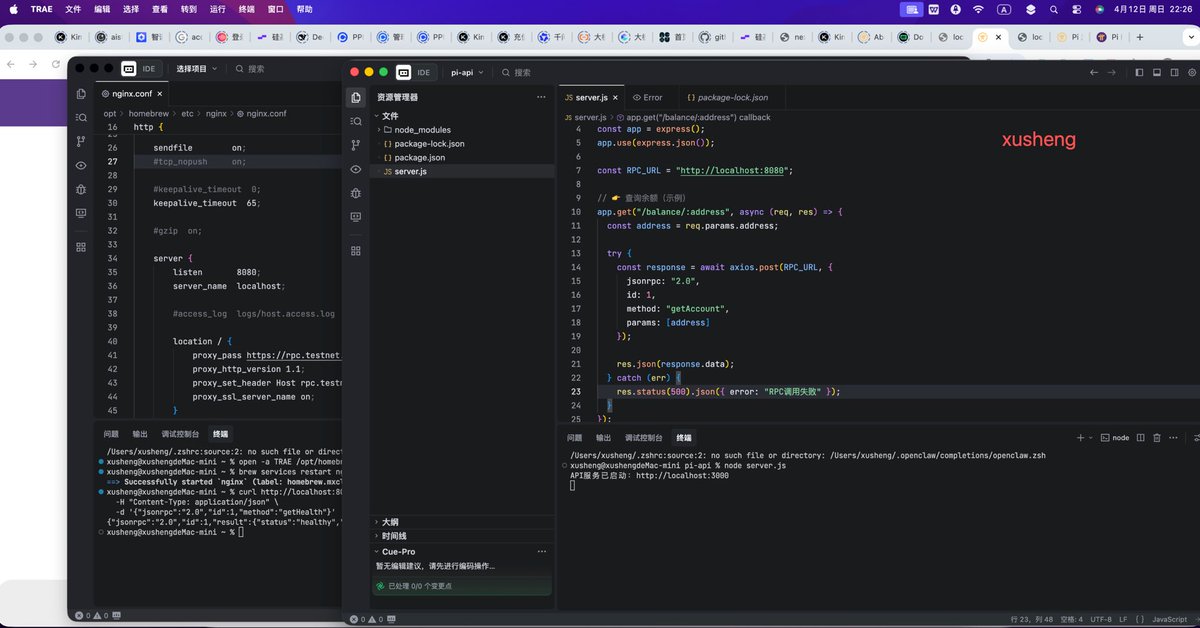Click eye icon in nginx.conf window sidebar
The image size is (1200, 628).
tap(81, 165)
